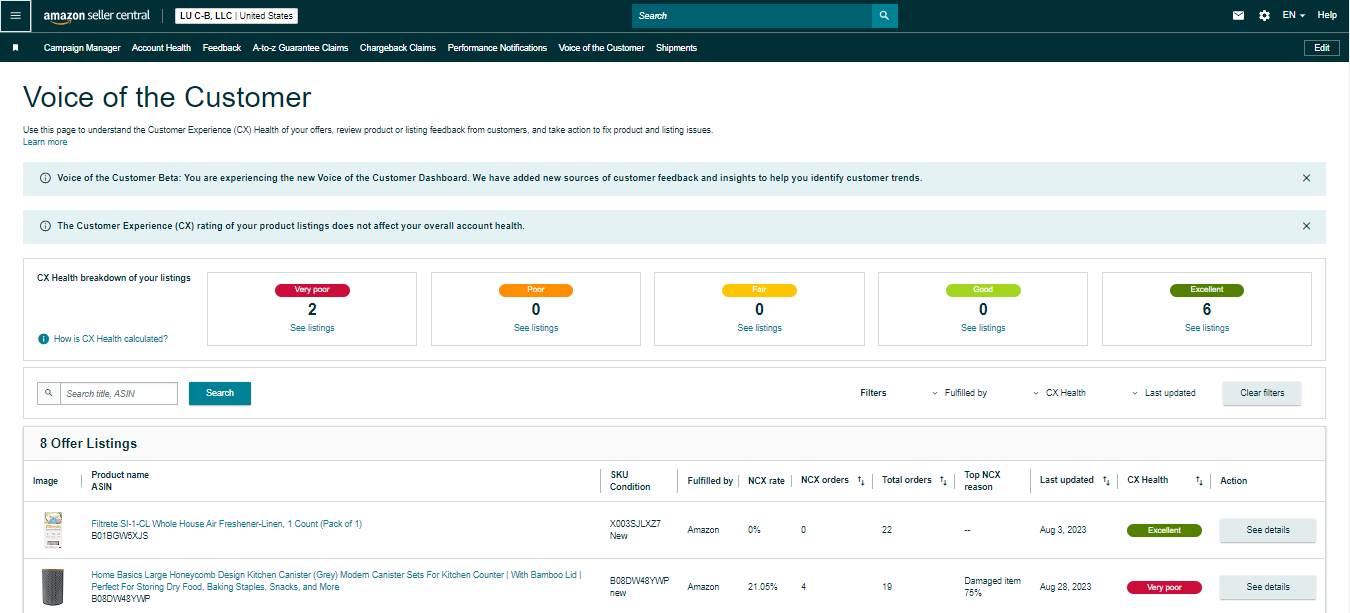
Task: See listings under Poor
Action: (536, 328)
